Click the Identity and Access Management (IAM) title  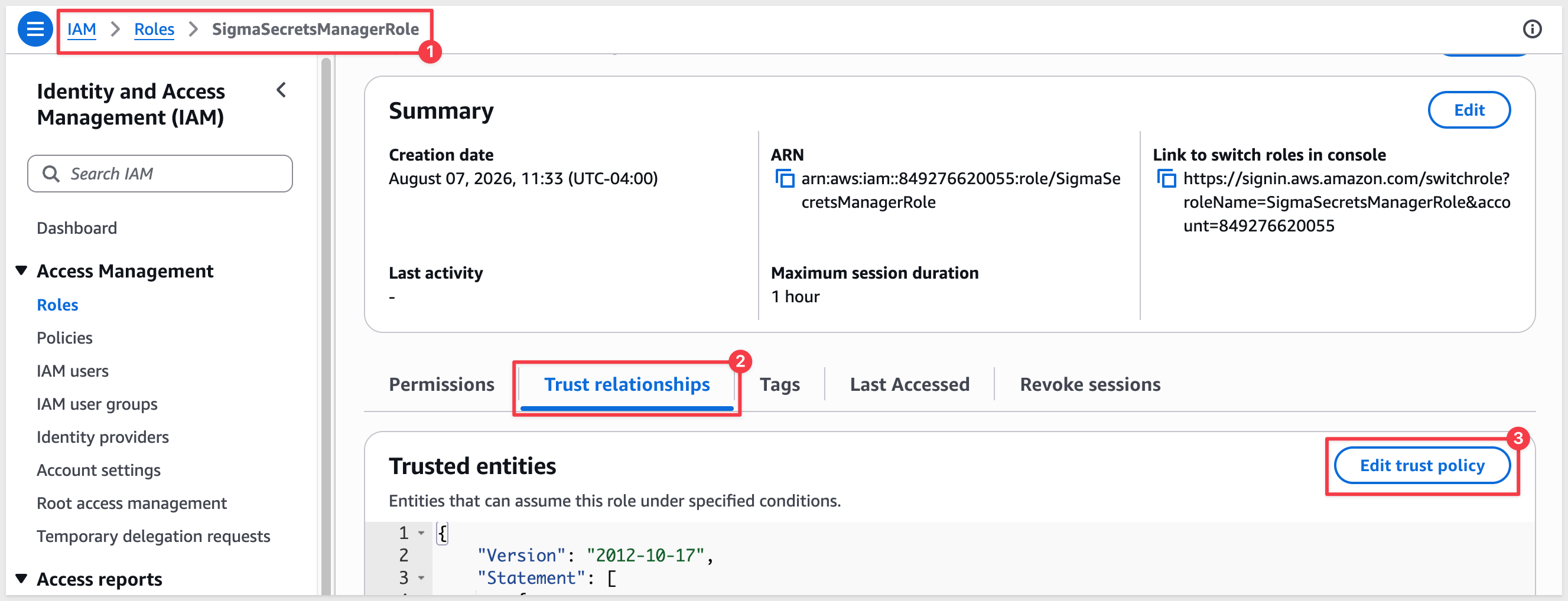tap(131, 104)
